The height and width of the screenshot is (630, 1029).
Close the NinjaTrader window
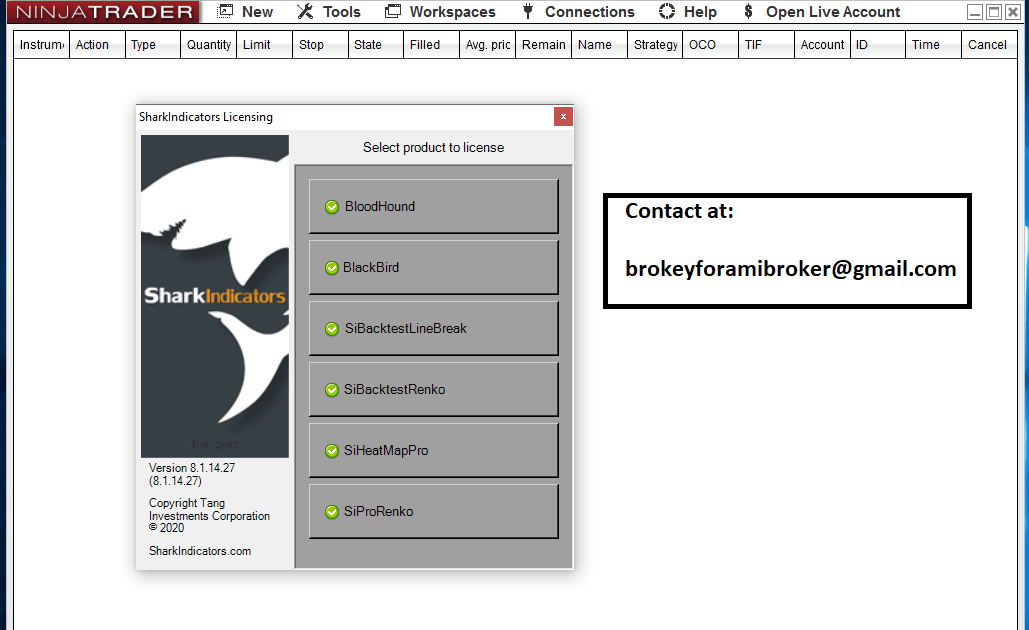point(1013,12)
